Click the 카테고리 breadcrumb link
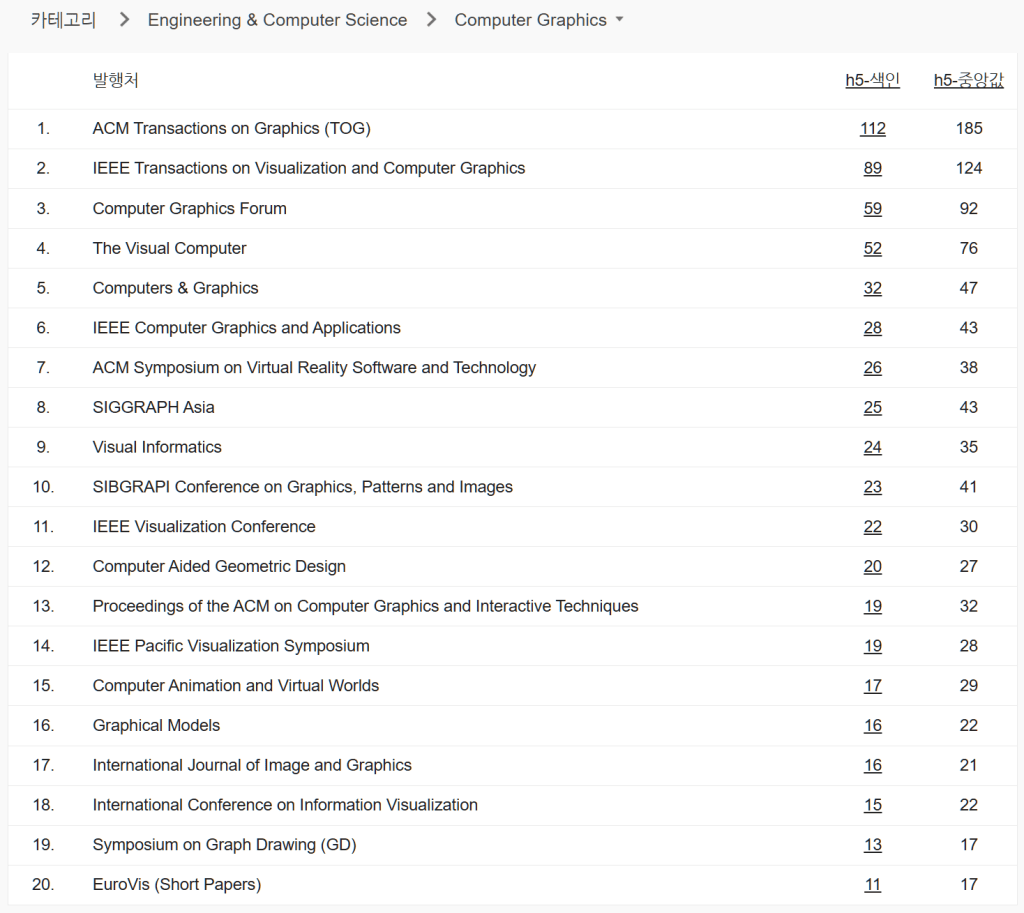Image resolution: width=1024 pixels, height=913 pixels. coord(63,20)
